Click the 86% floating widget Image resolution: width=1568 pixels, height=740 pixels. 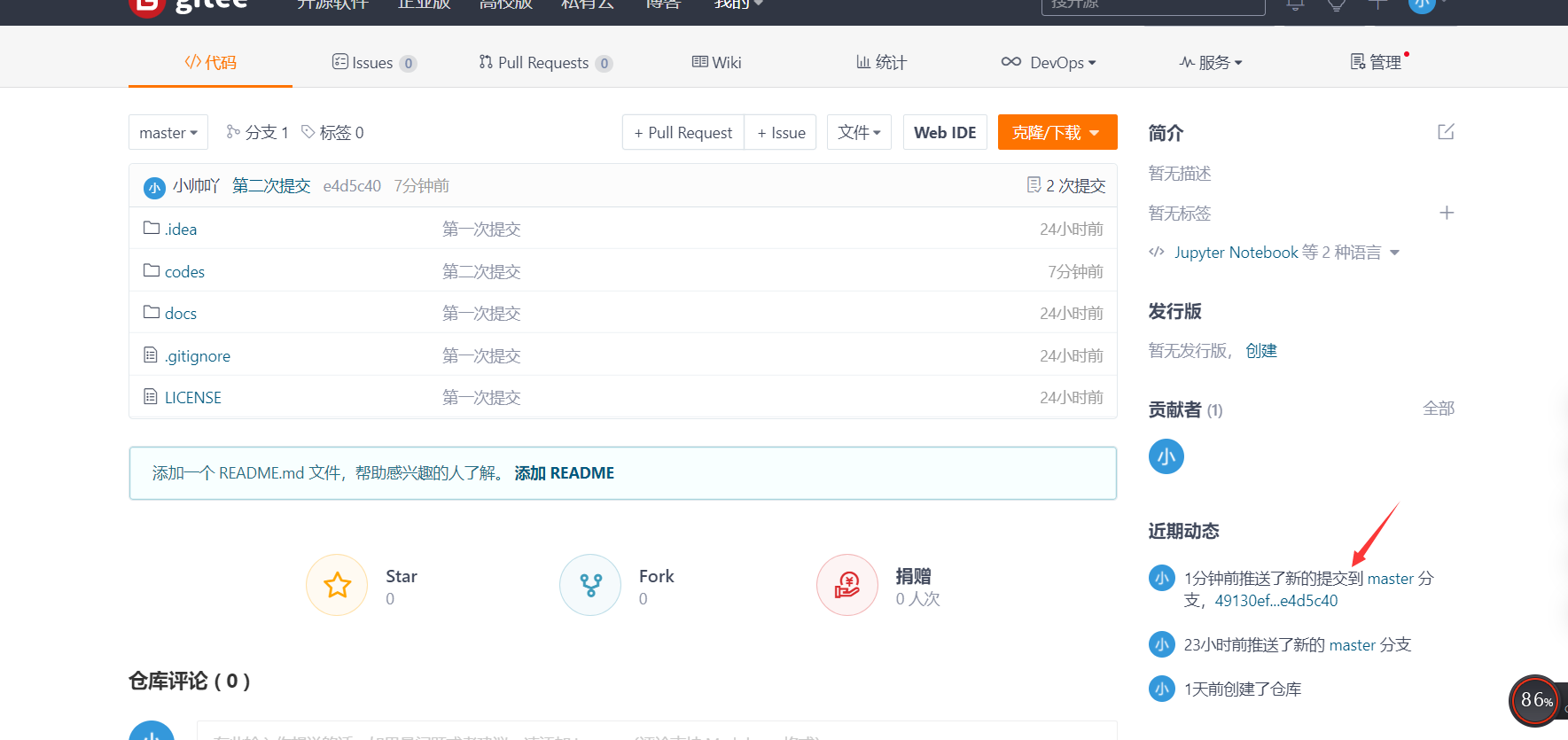1535,701
